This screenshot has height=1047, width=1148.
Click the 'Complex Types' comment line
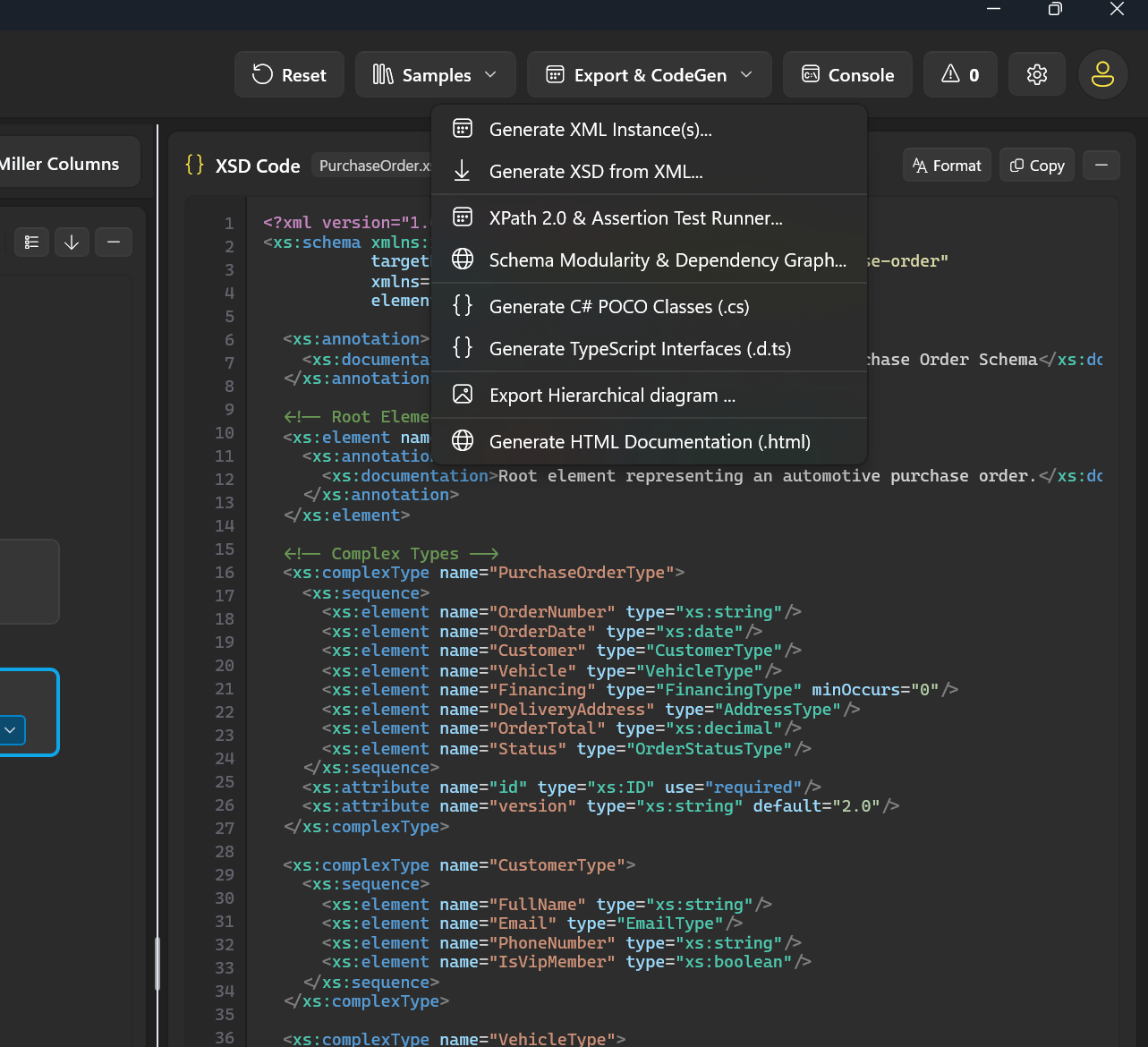(x=391, y=554)
